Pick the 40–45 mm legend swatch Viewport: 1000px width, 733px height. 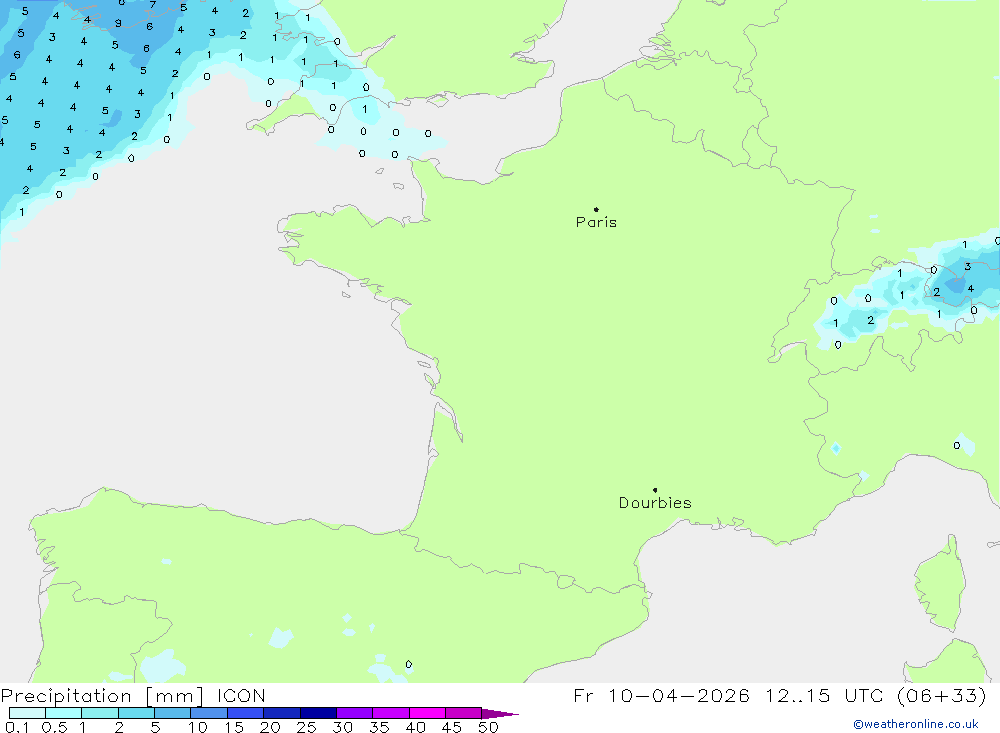click(427, 713)
